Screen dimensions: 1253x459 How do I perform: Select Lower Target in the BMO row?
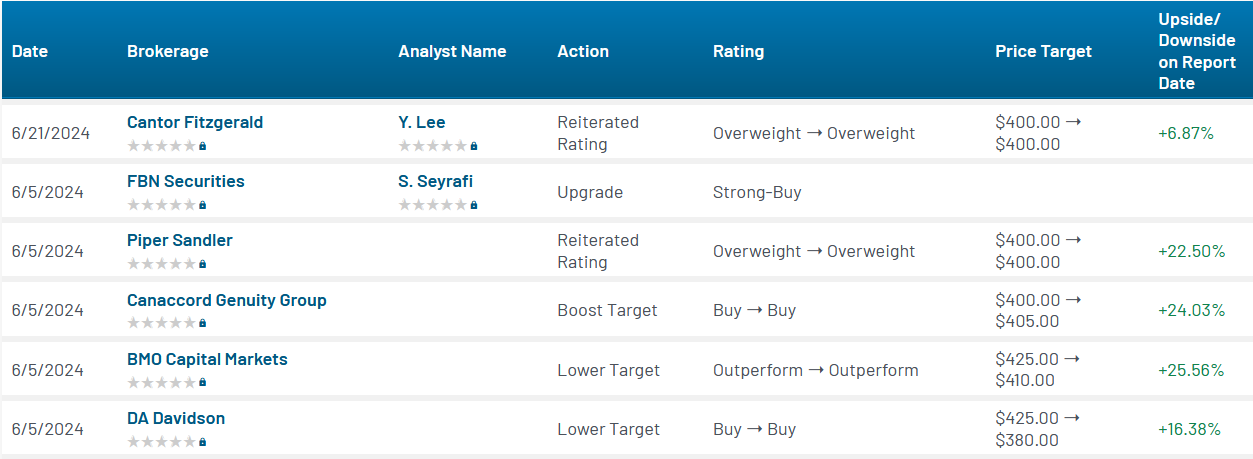608,370
